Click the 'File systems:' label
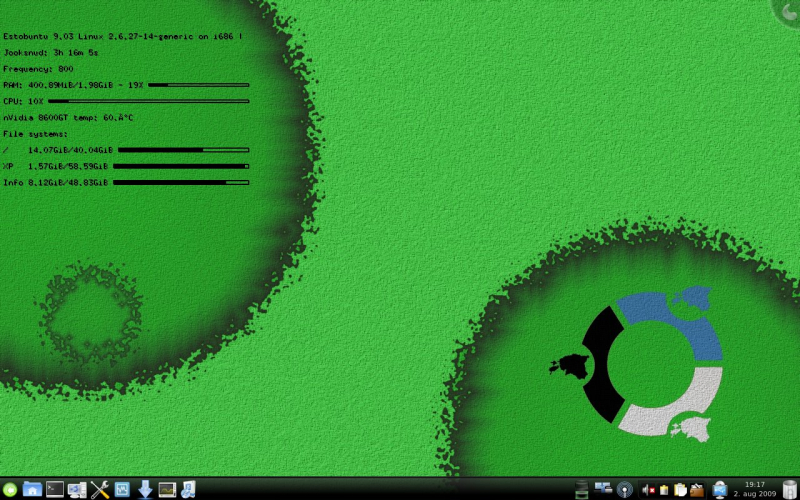 pyautogui.click(x=35, y=134)
